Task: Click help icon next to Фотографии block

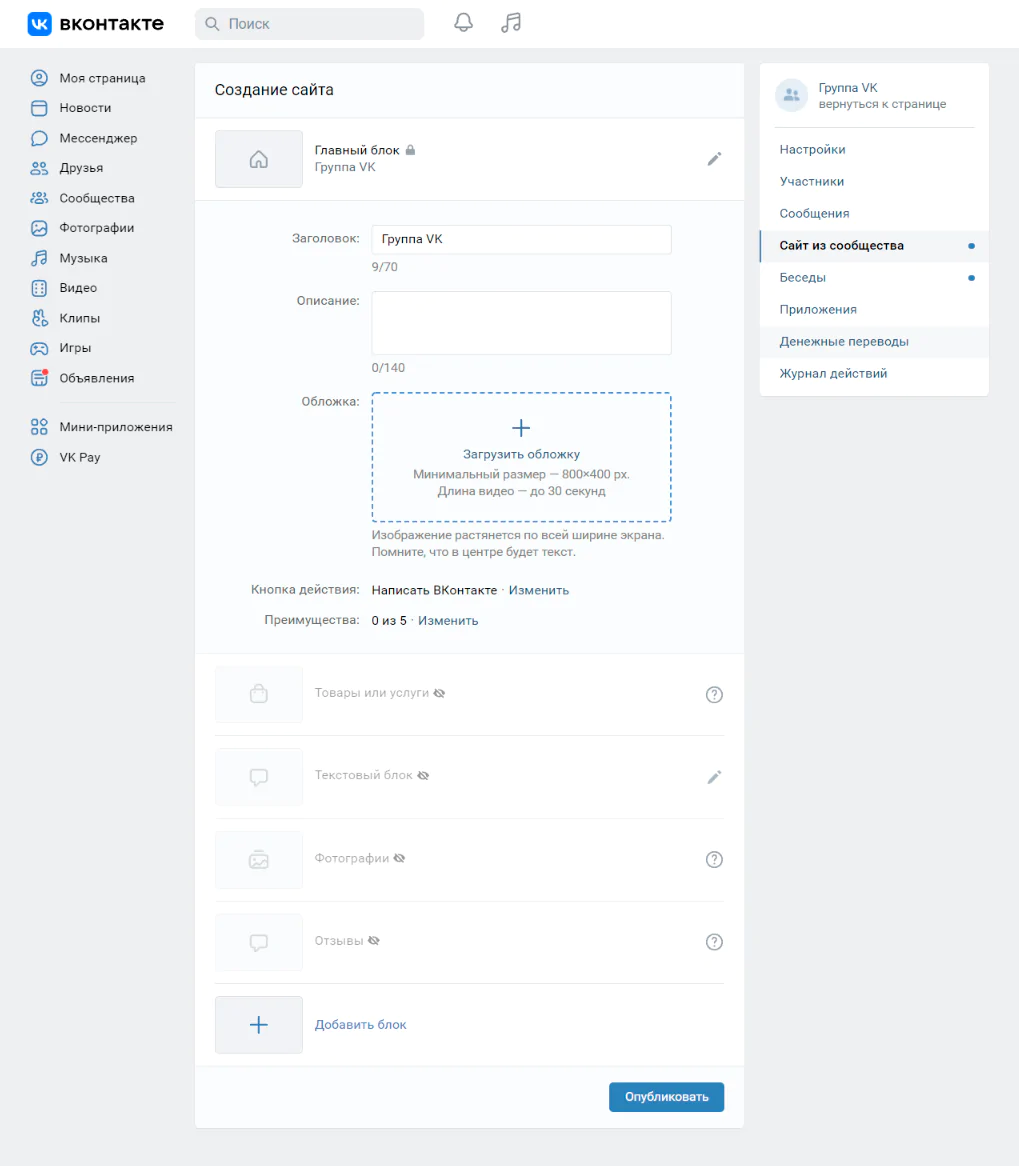Action: (714, 859)
